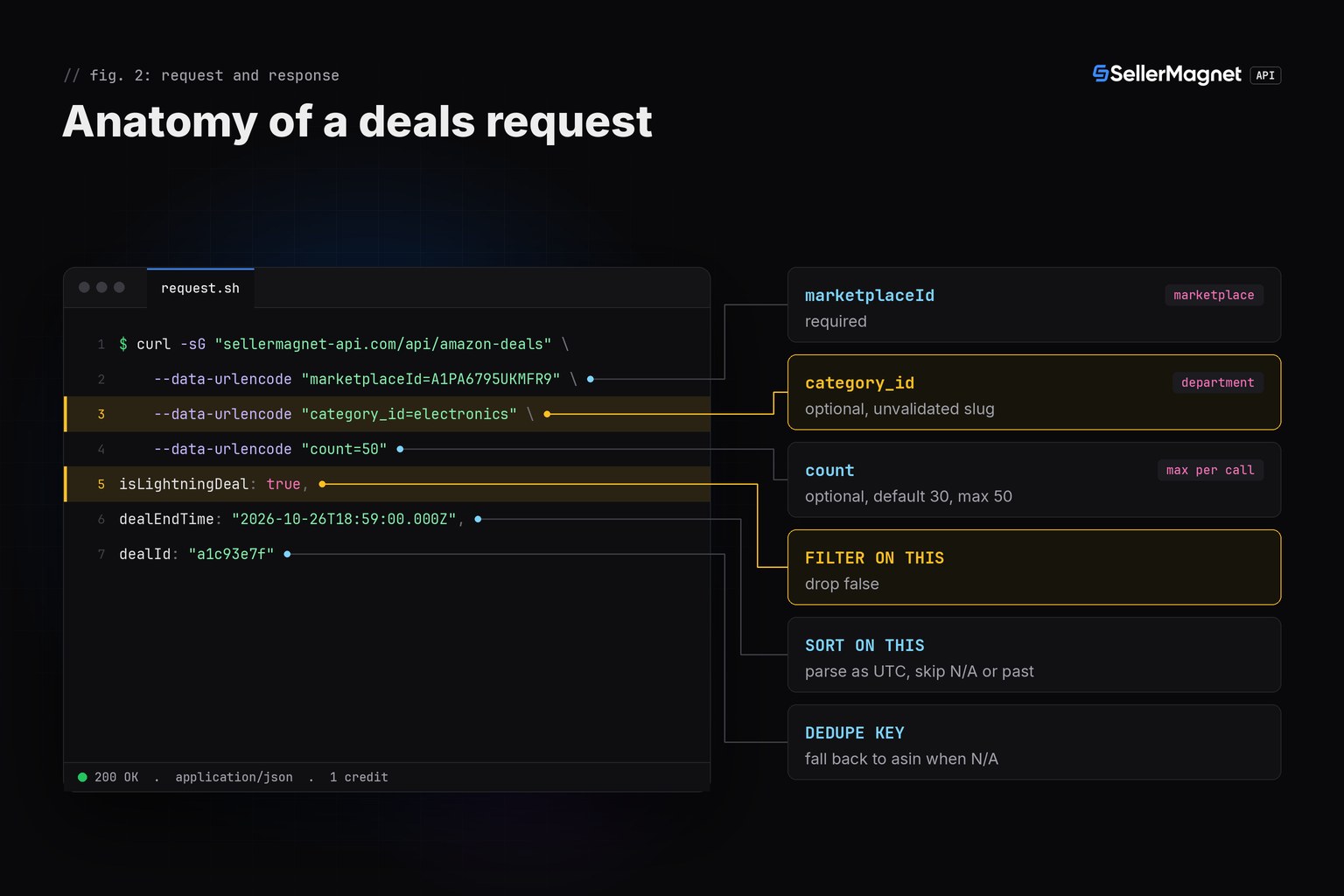
Task: Select 'optional, default 30, max 50' text
Action: coord(908,496)
